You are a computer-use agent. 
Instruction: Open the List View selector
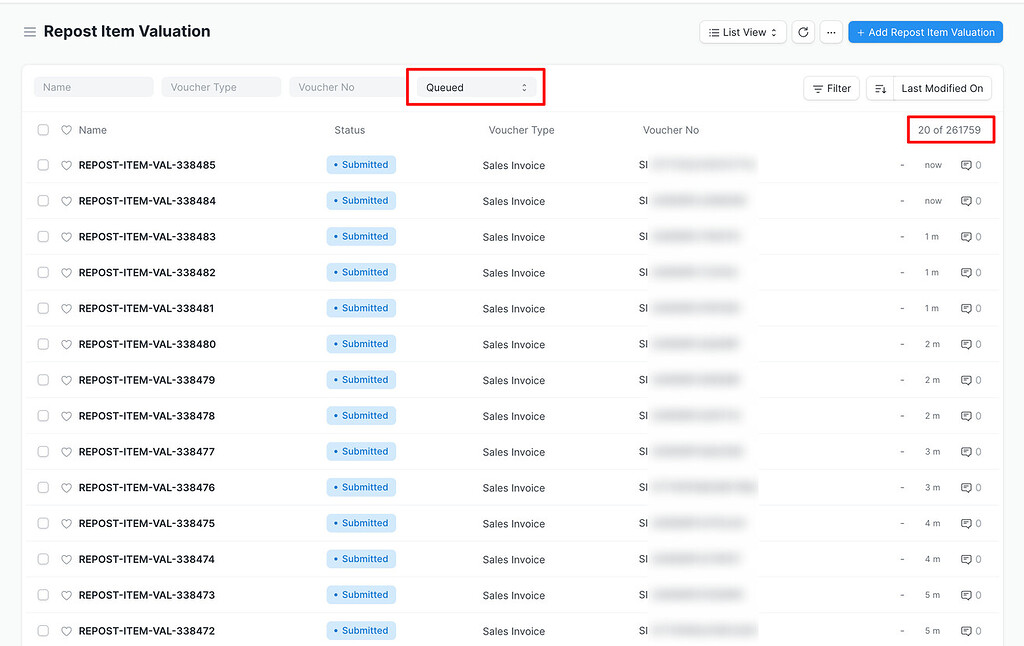click(742, 31)
